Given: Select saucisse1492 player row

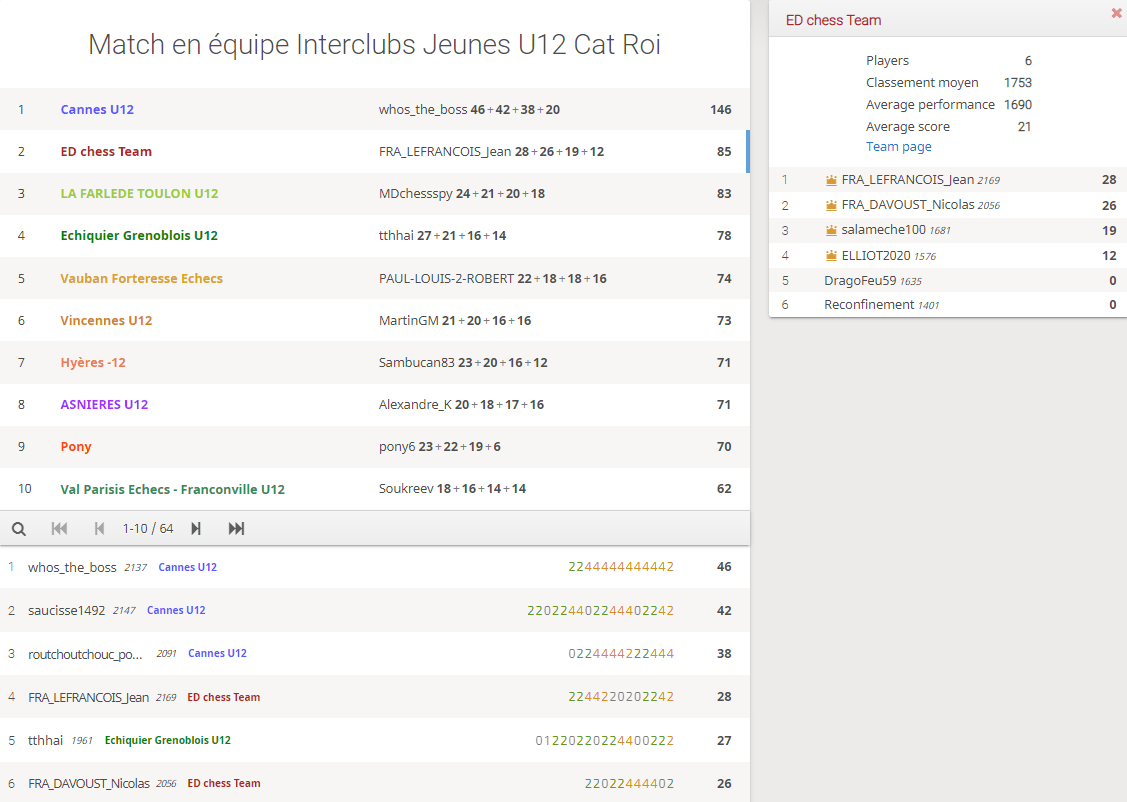Looking at the screenshot, I should [x=66, y=610].
